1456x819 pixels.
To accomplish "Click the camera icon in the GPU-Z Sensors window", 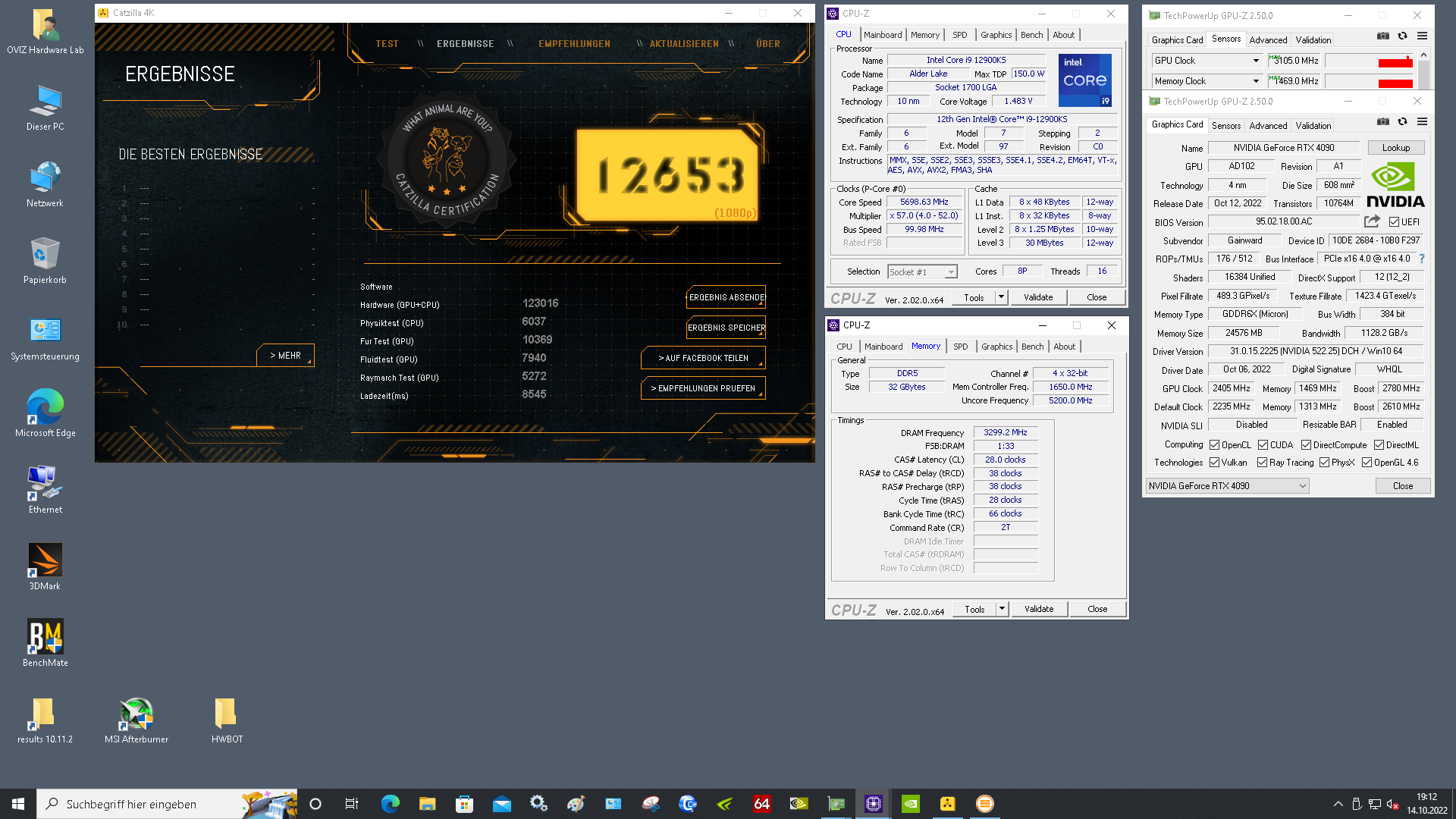I will (x=1383, y=36).
